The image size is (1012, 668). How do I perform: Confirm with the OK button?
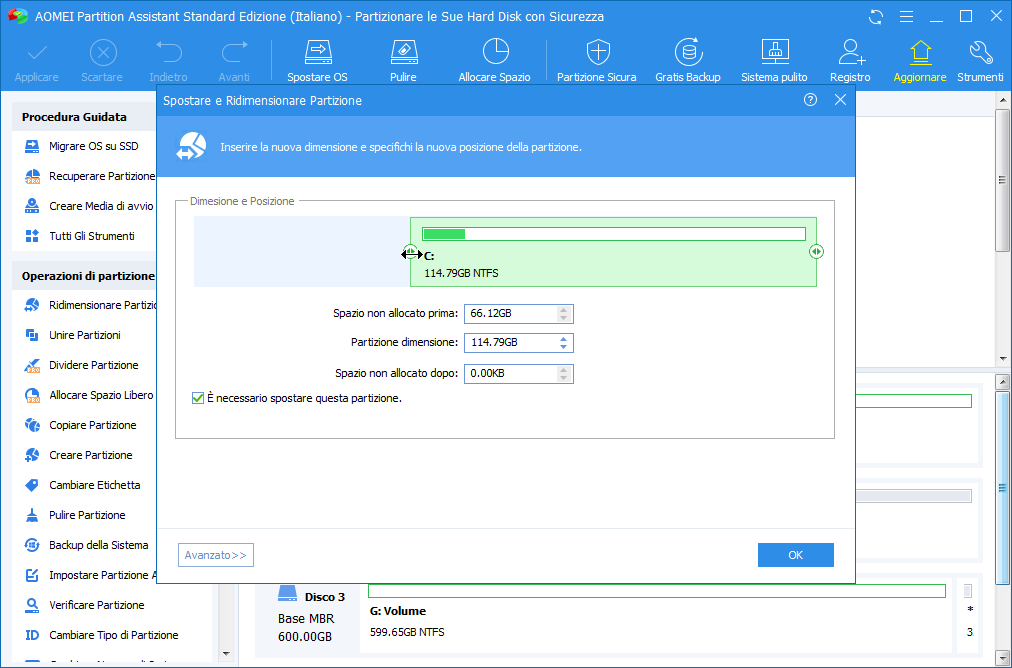(x=796, y=555)
